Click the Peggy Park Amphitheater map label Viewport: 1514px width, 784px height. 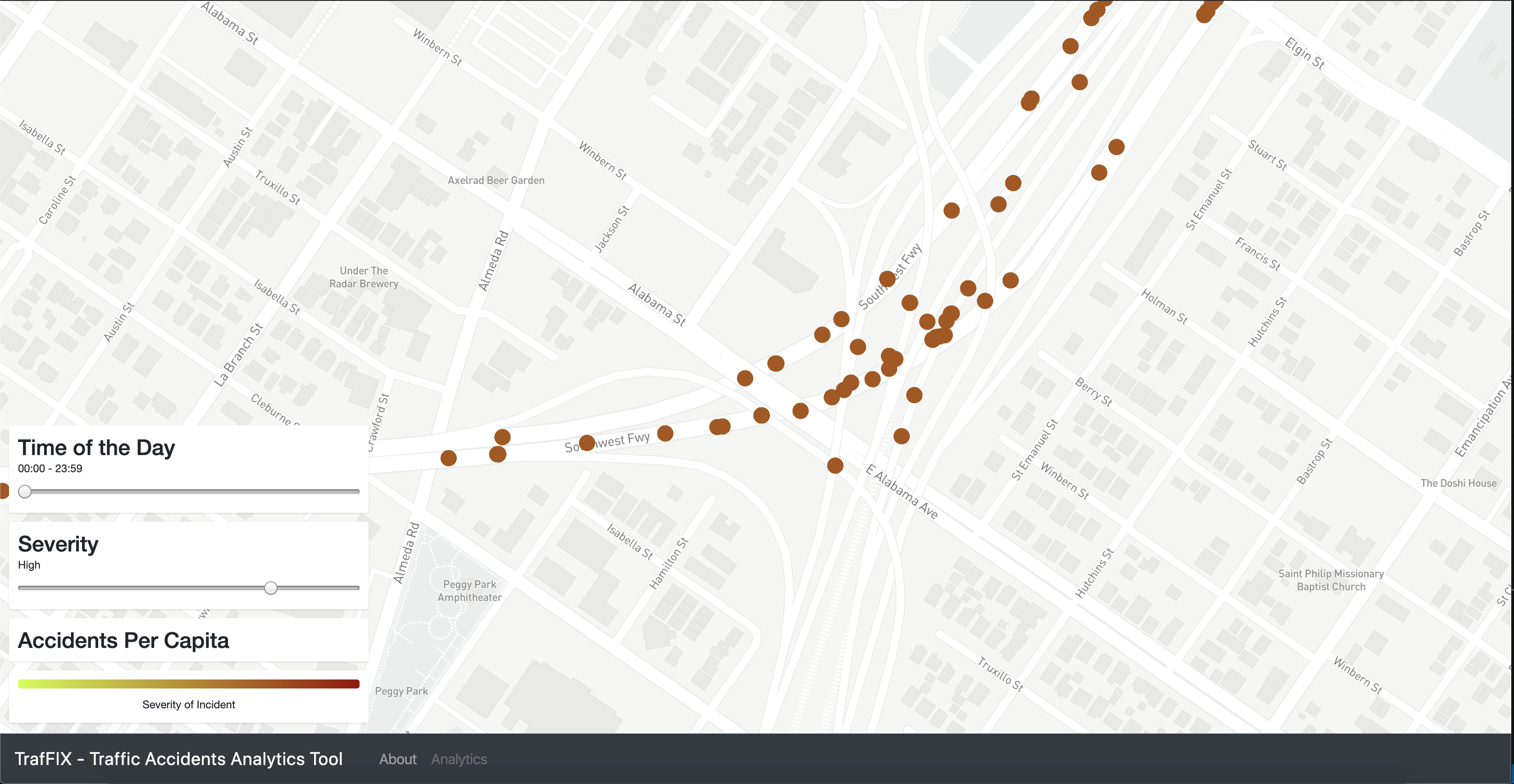pyautogui.click(x=470, y=591)
